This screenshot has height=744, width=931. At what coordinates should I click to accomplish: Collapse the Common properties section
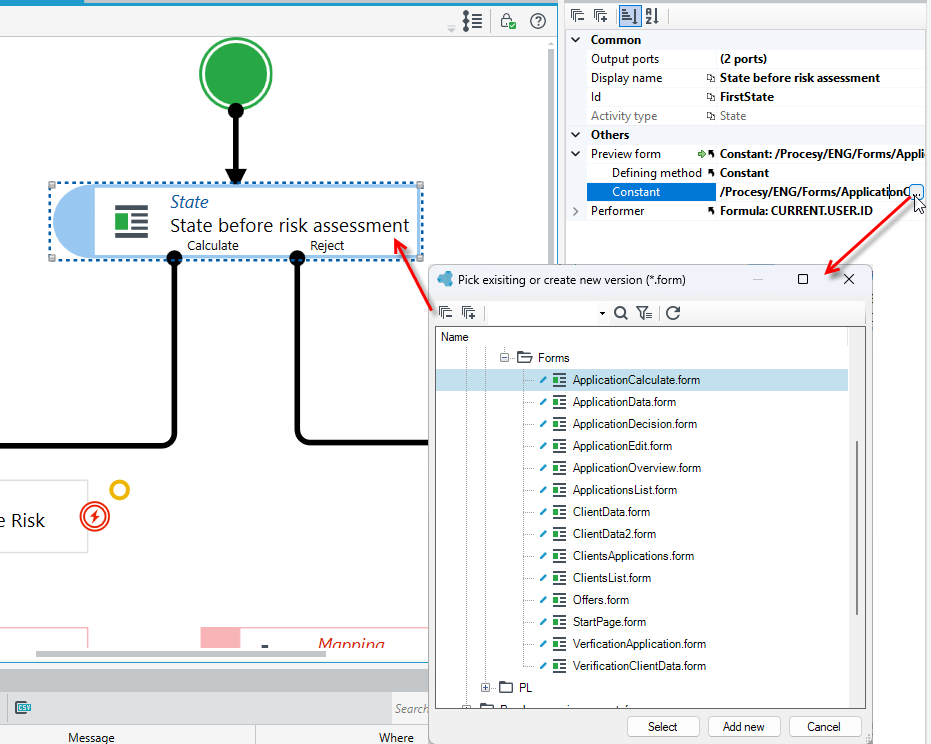[x=575, y=40]
